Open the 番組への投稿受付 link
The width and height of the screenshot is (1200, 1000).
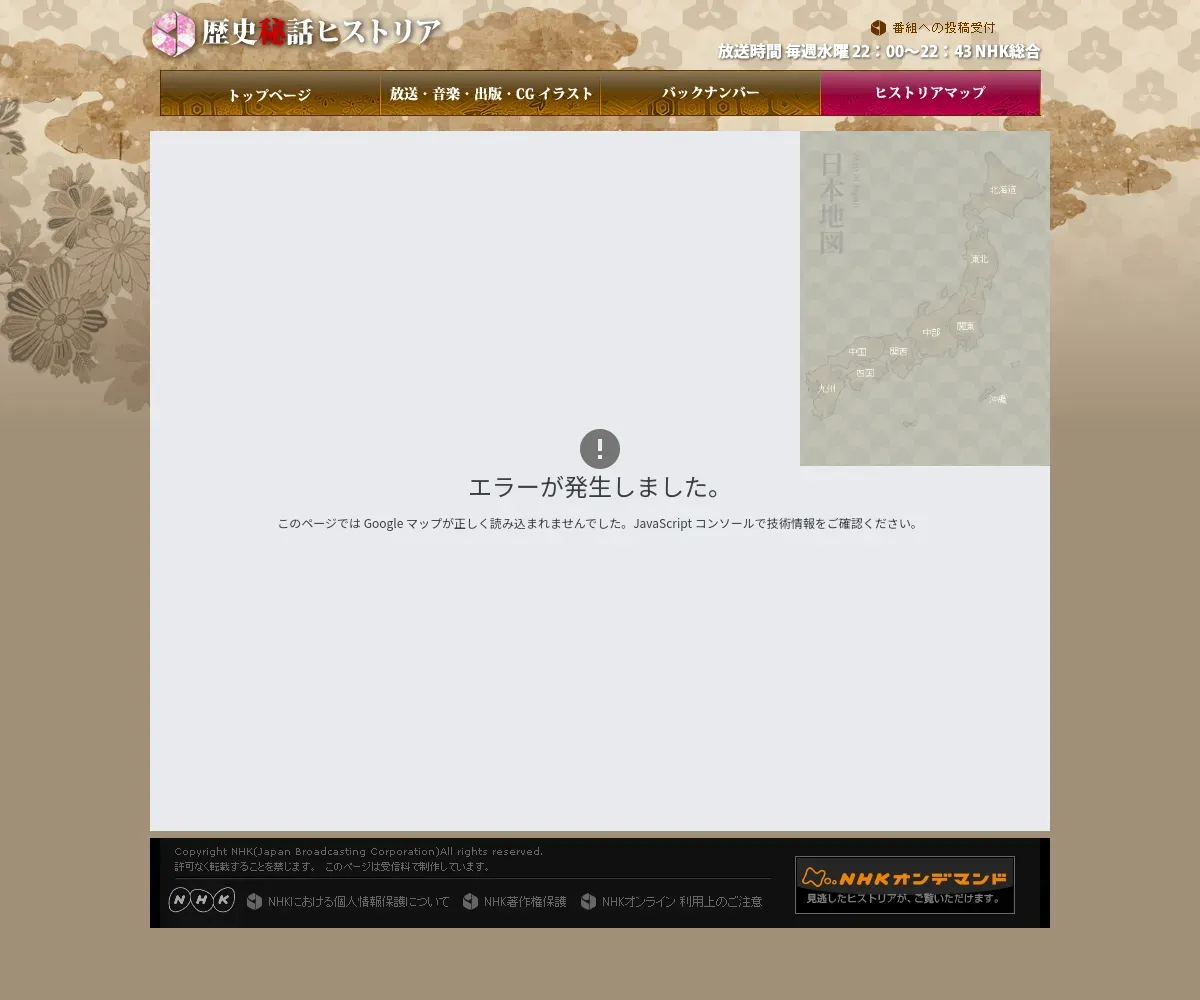point(943,28)
